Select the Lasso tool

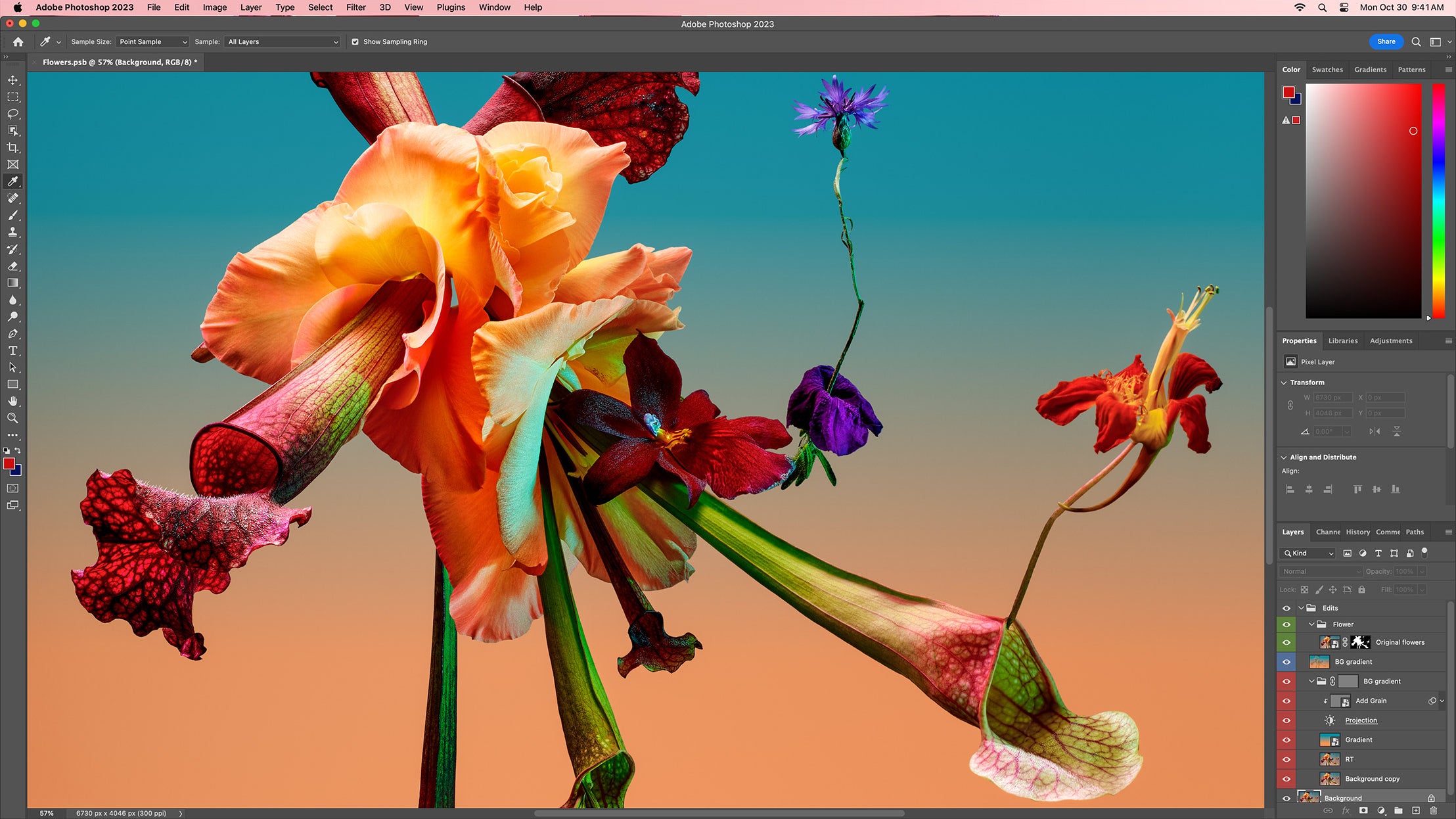[x=12, y=114]
